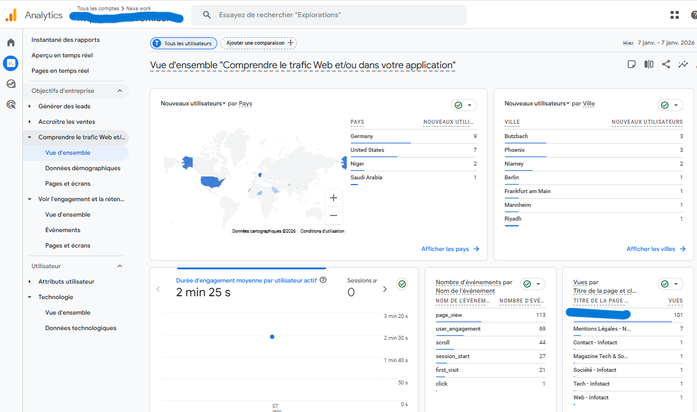Screen dimensions: 697x412
Task: Open the Explore icon in left rail
Action: tap(11, 84)
